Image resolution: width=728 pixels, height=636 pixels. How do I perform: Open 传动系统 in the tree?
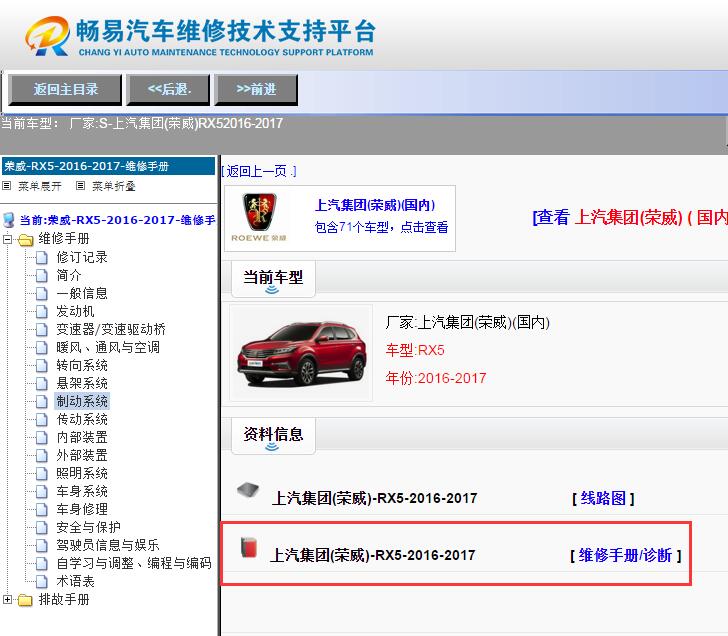(82, 419)
